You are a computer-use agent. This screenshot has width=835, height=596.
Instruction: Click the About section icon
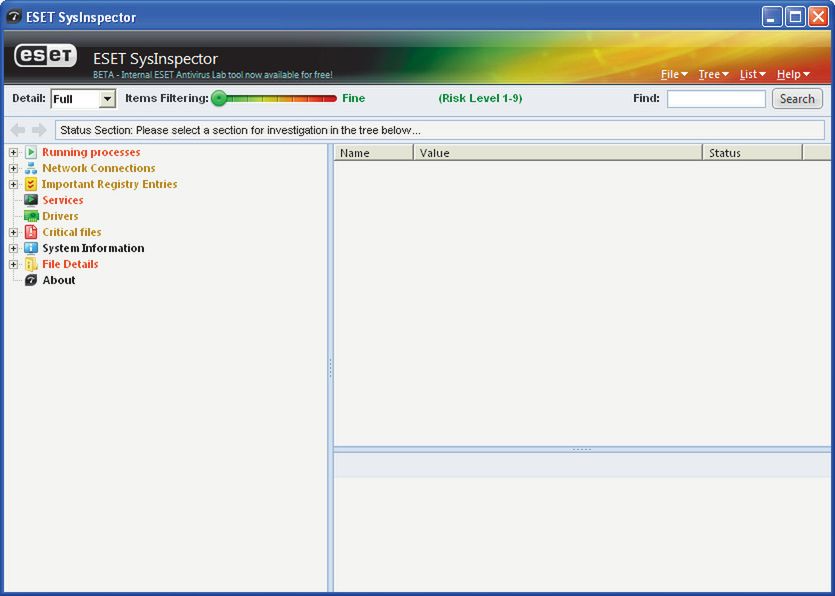click(31, 280)
